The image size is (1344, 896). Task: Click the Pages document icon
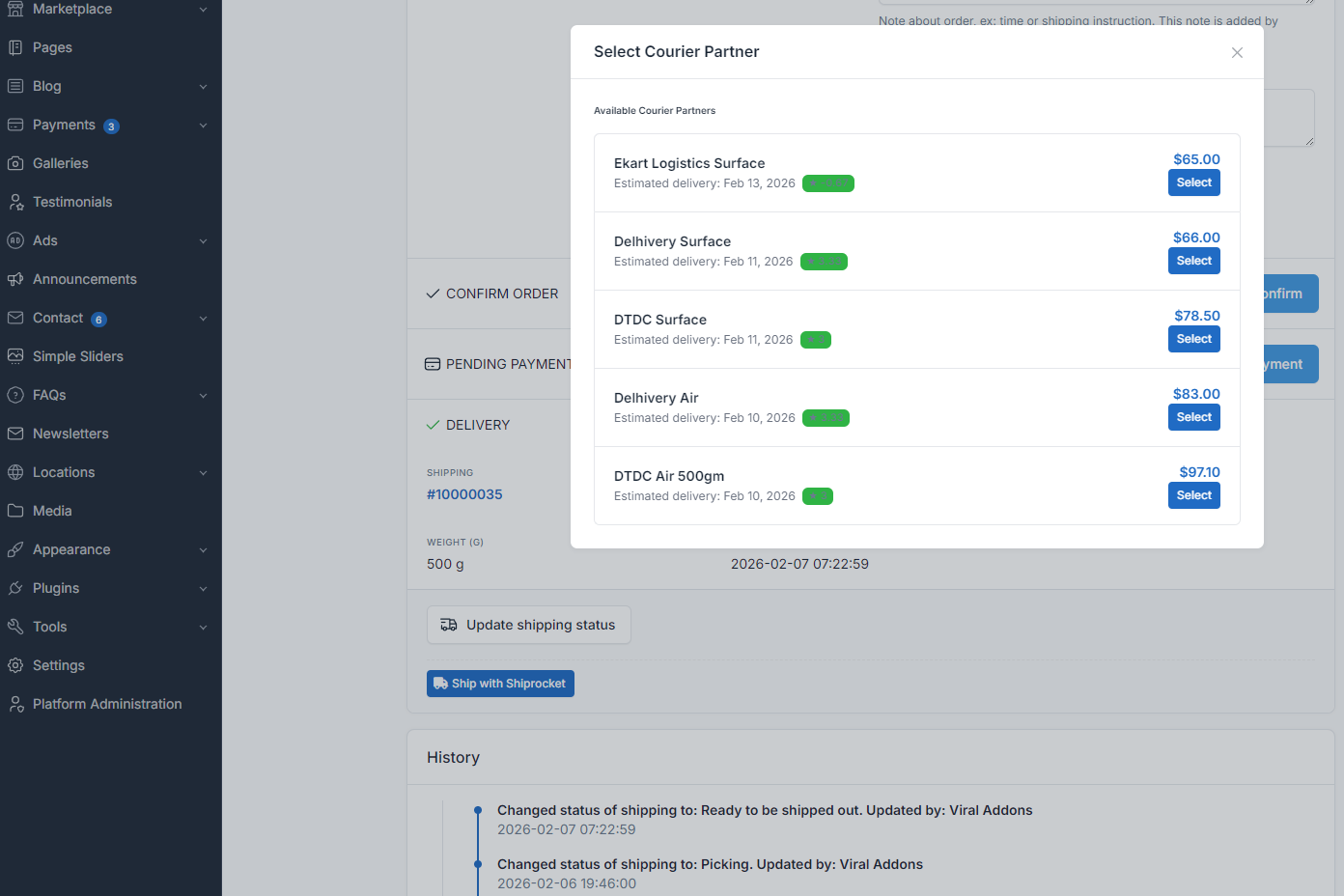click(x=15, y=47)
